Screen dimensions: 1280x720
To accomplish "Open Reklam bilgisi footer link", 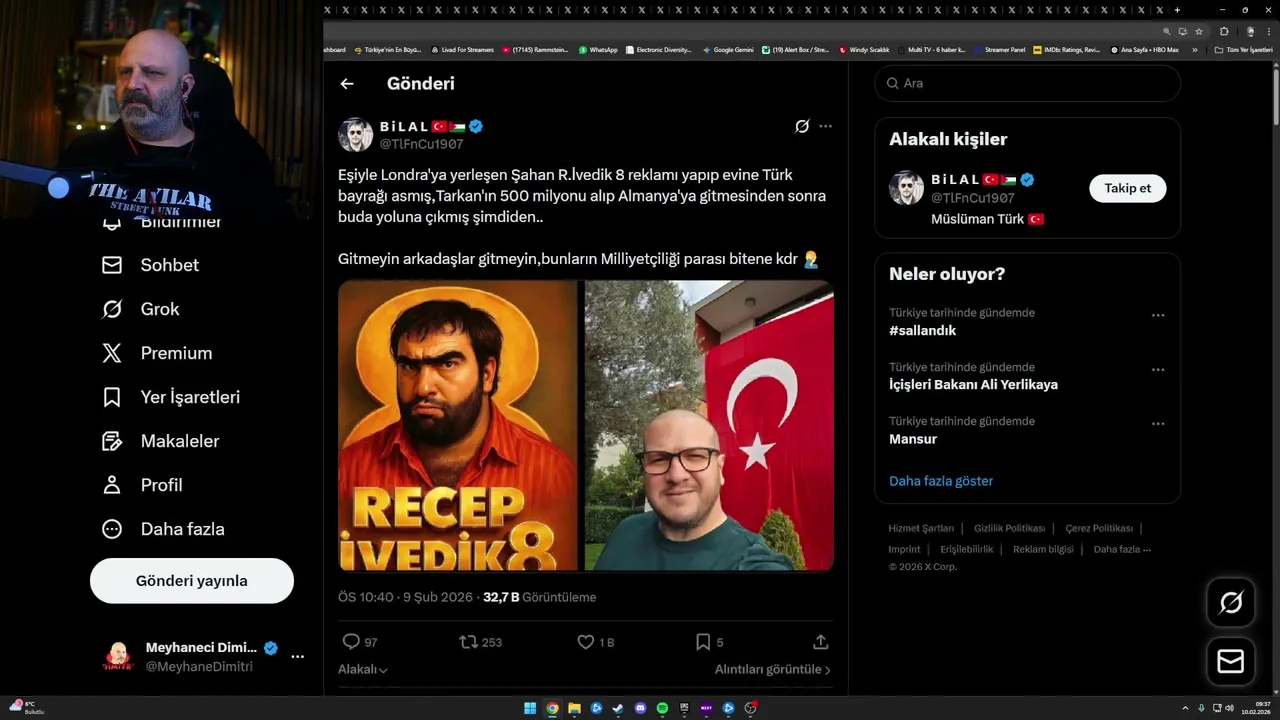I will tap(1043, 549).
